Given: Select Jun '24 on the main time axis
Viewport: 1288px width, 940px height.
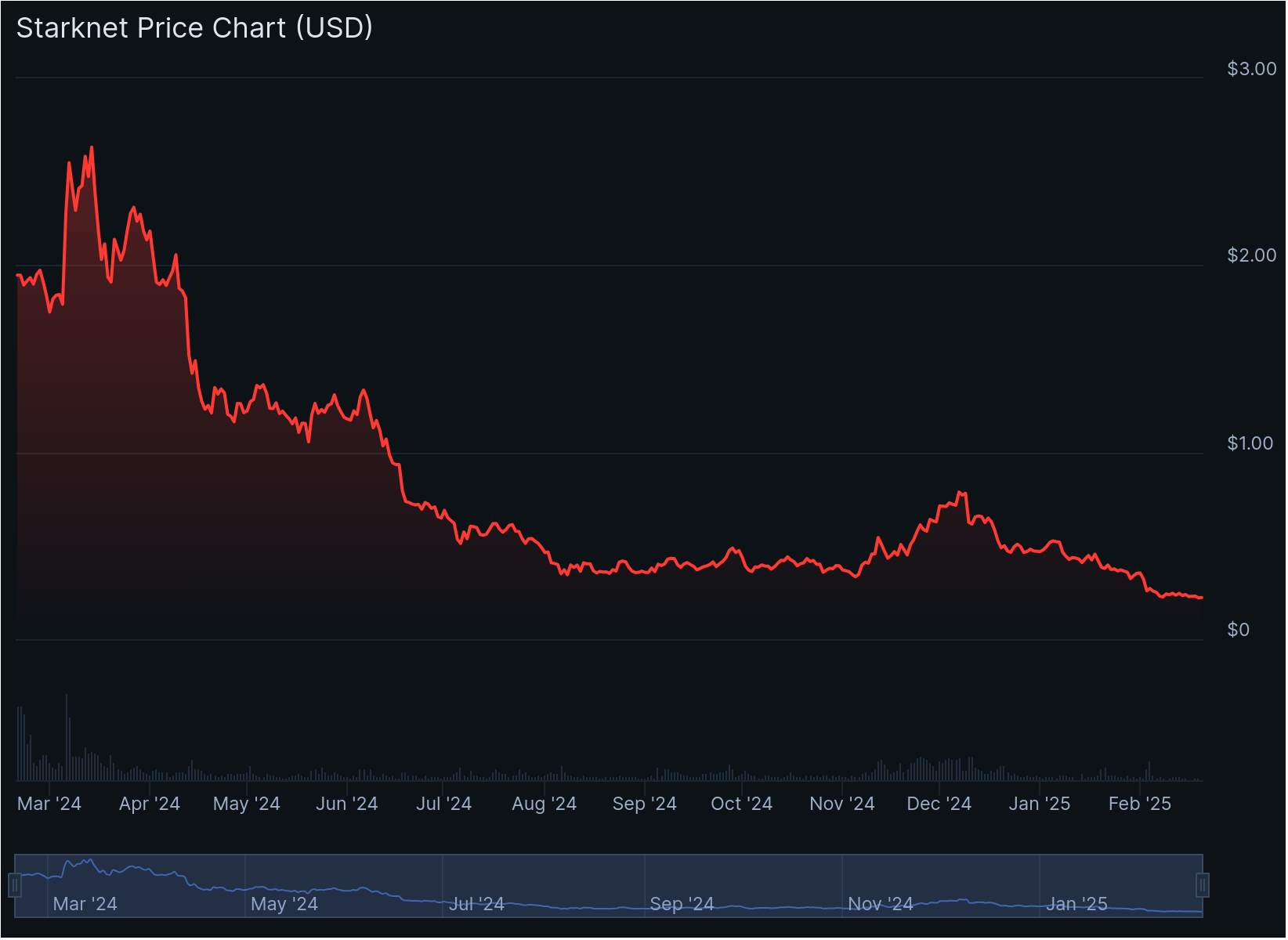Looking at the screenshot, I should [346, 804].
